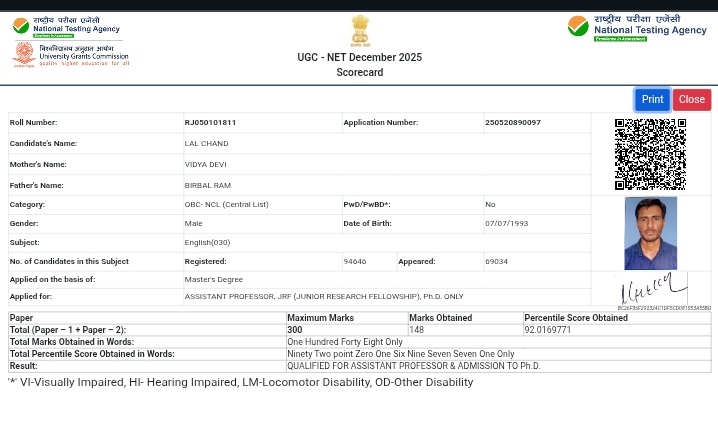Click the 'Scorecard' subtitle text
The image size is (718, 425).
[x=360, y=72]
